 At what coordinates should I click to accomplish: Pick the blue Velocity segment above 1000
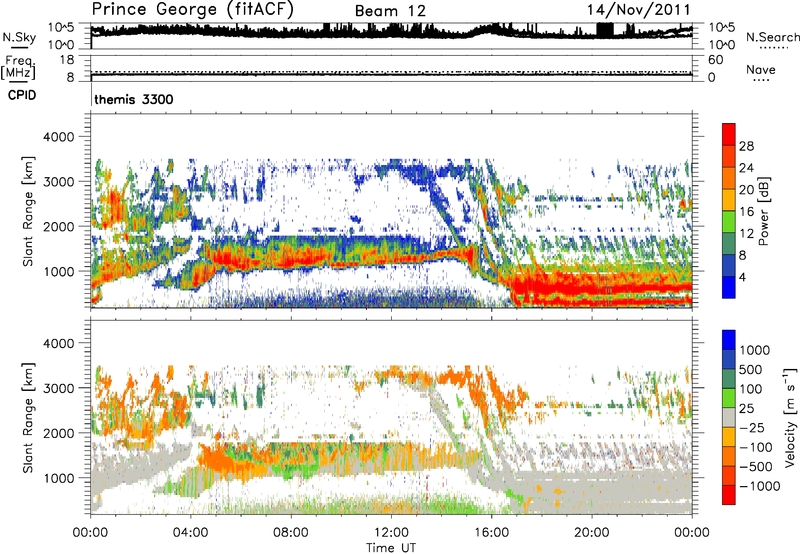pyautogui.click(x=729, y=340)
